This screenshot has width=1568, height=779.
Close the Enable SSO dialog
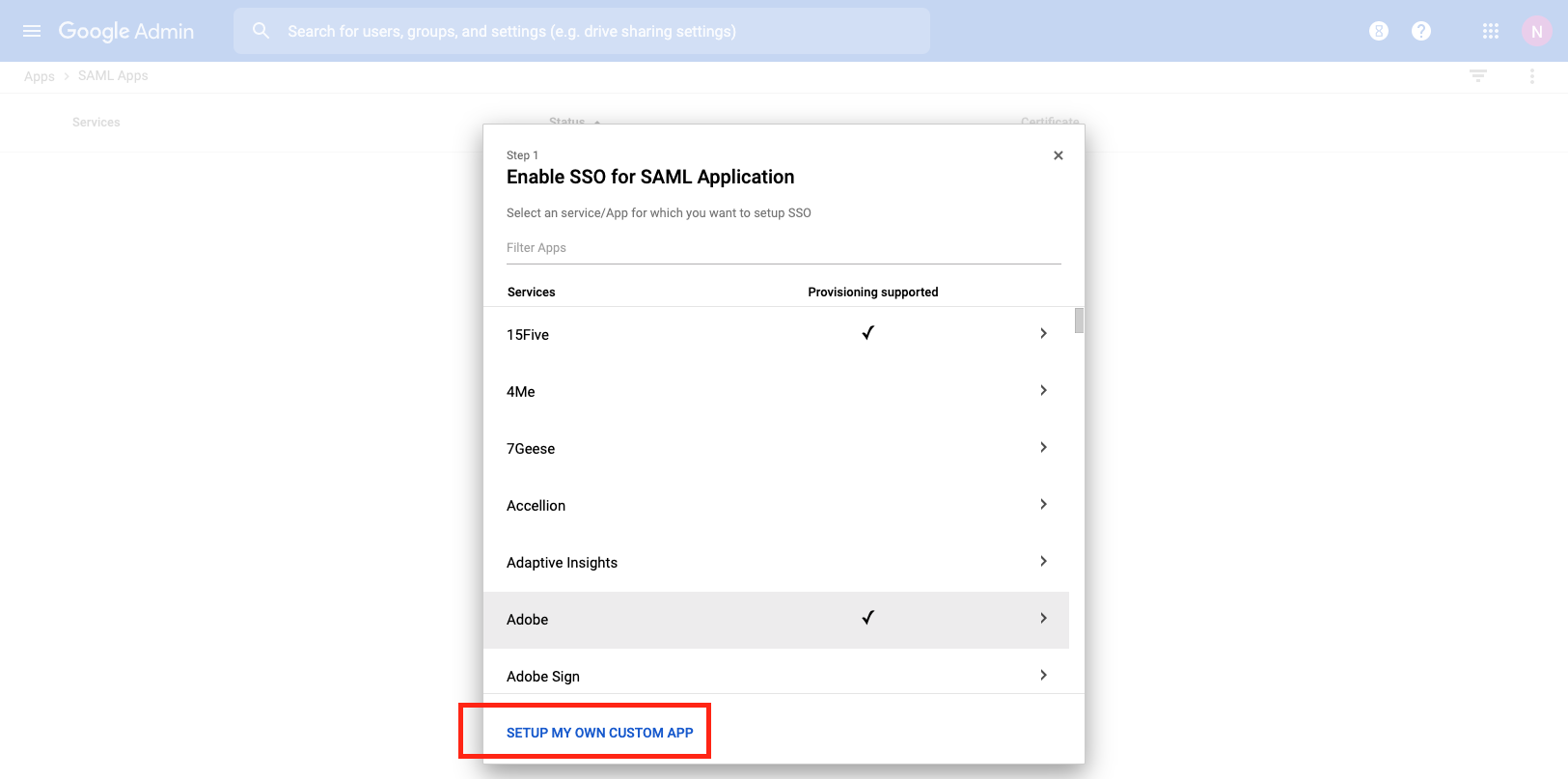click(x=1059, y=155)
